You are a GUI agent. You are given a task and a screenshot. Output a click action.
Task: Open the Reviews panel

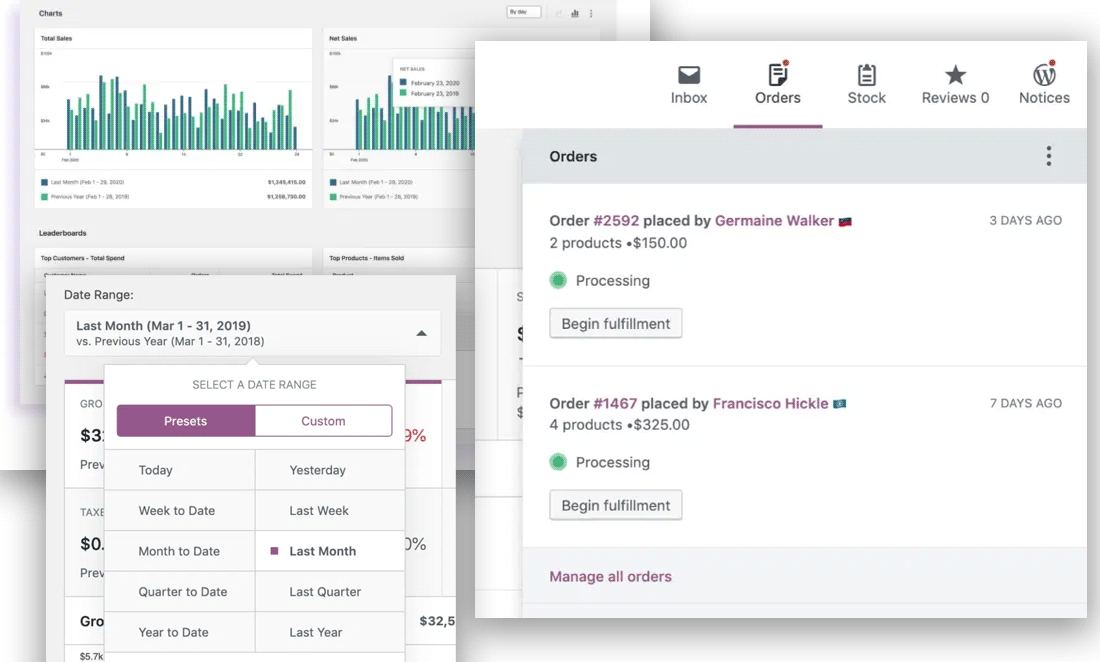pos(954,84)
